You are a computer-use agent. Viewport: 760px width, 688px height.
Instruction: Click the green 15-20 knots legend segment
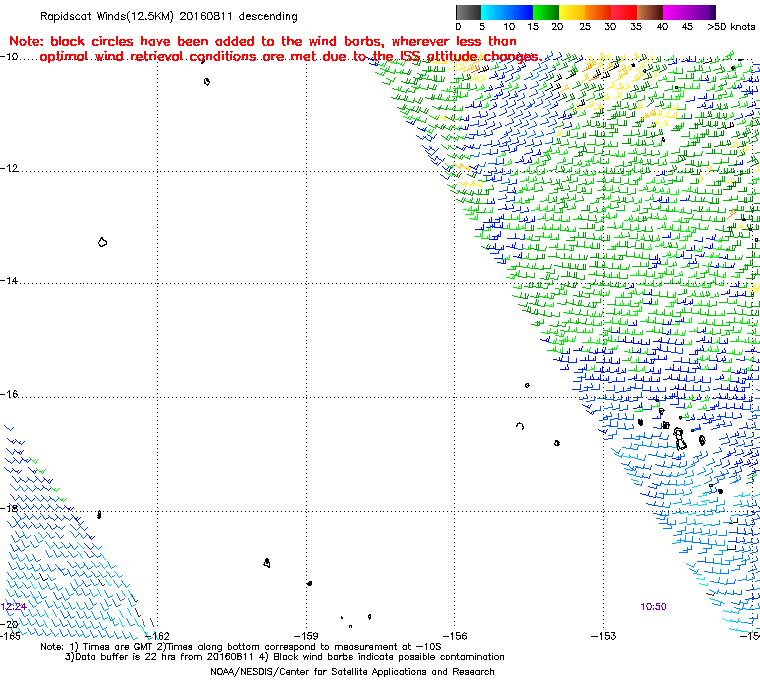546,12
